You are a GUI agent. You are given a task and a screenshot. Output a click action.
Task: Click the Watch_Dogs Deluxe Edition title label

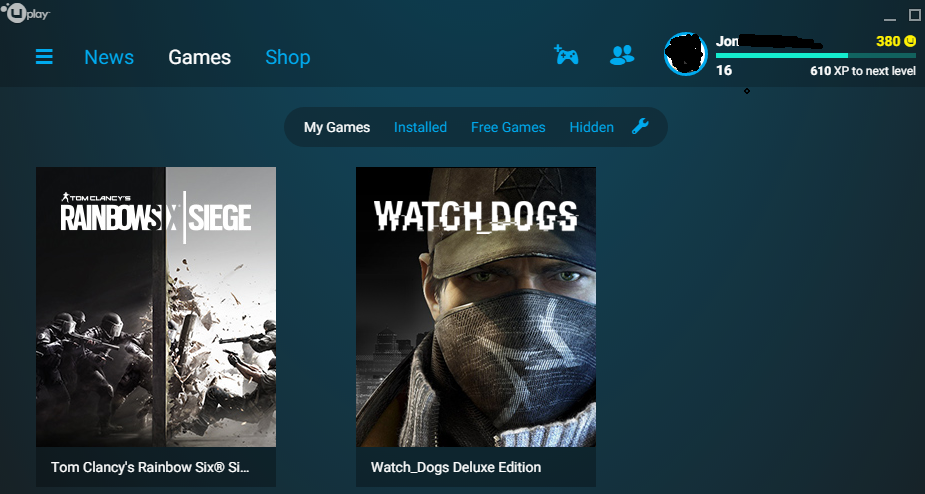coord(455,467)
